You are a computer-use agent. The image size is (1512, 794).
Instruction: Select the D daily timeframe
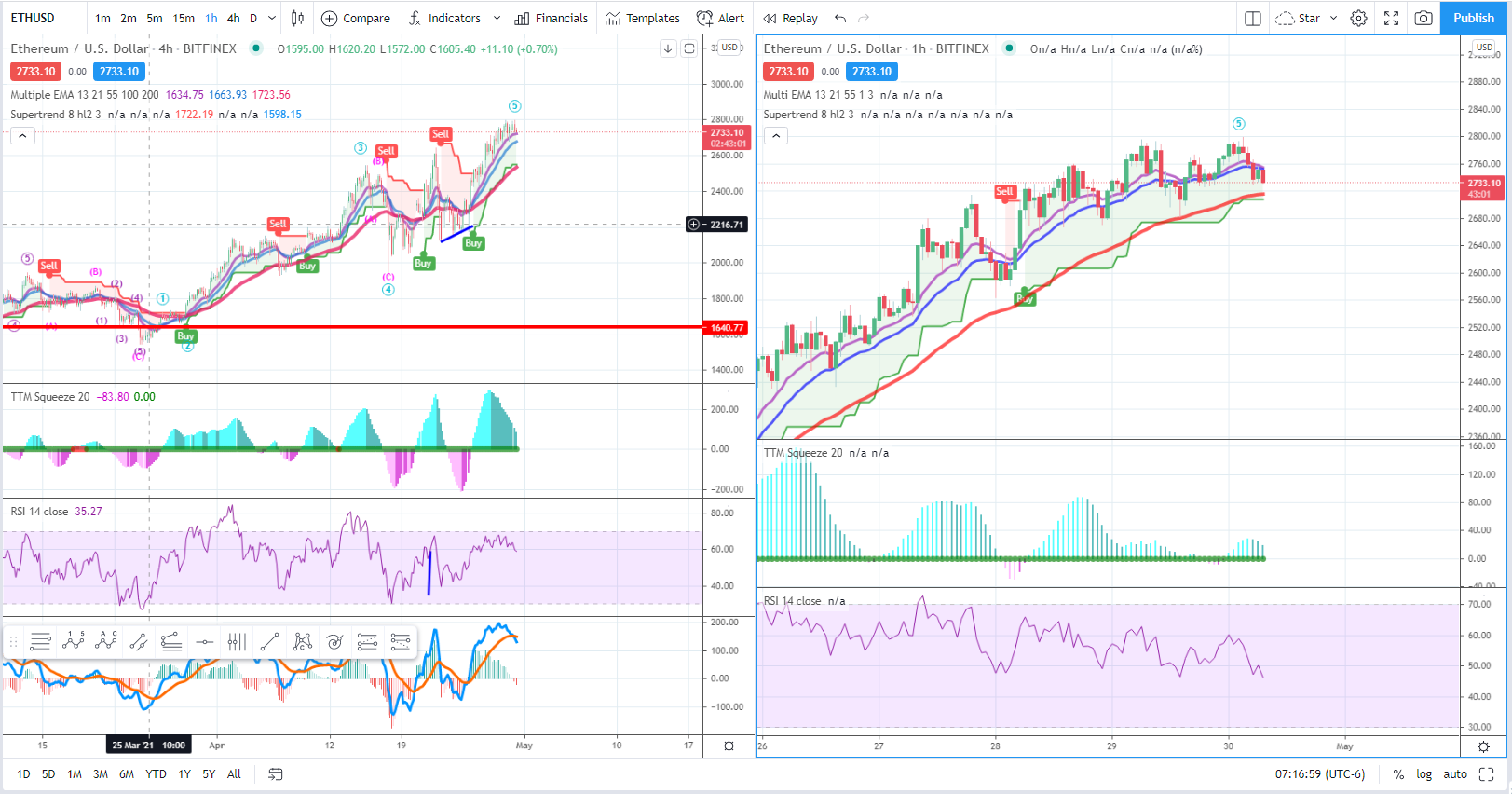click(x=253, y=18)
